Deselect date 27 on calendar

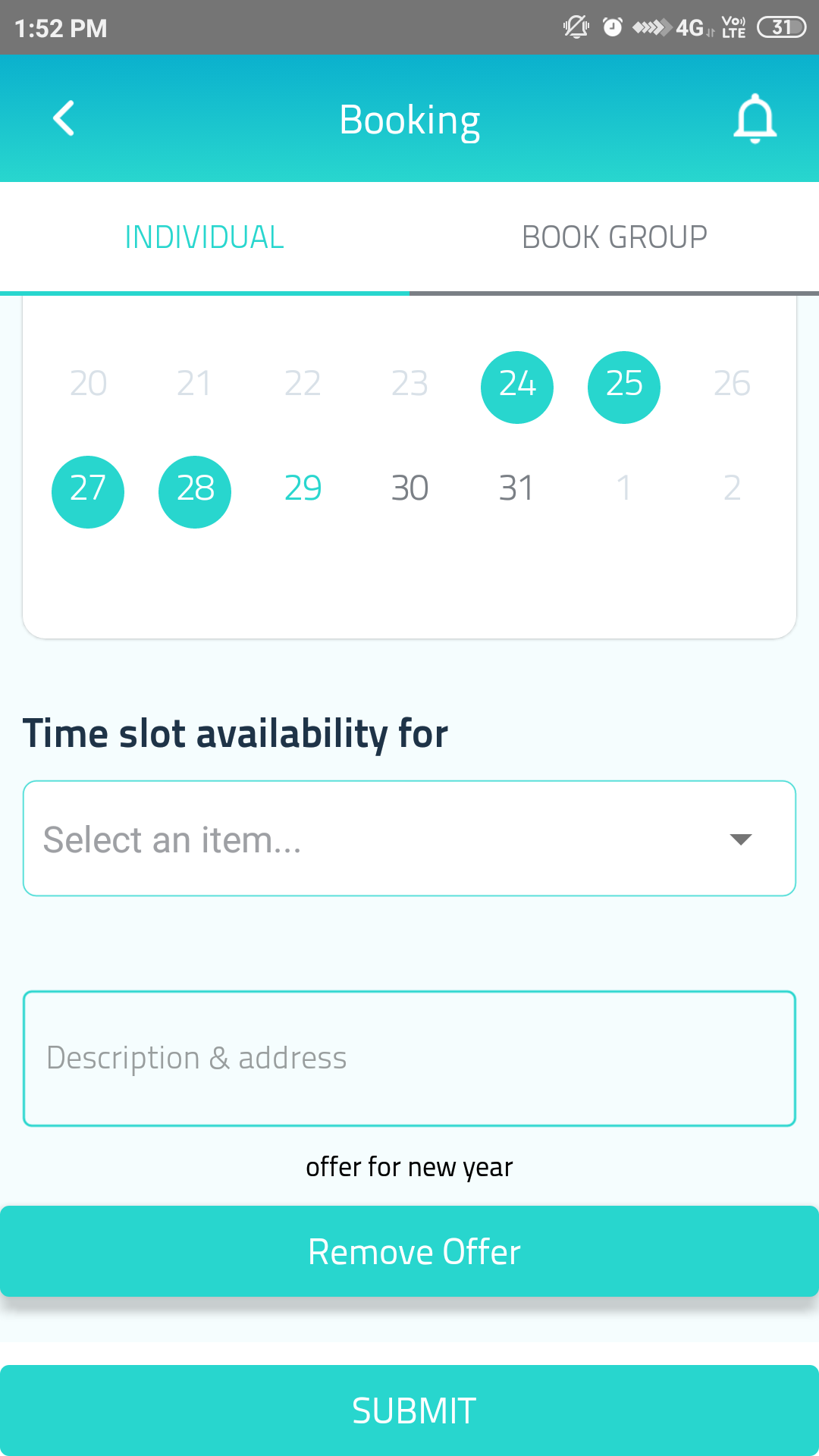pos(88,491)
